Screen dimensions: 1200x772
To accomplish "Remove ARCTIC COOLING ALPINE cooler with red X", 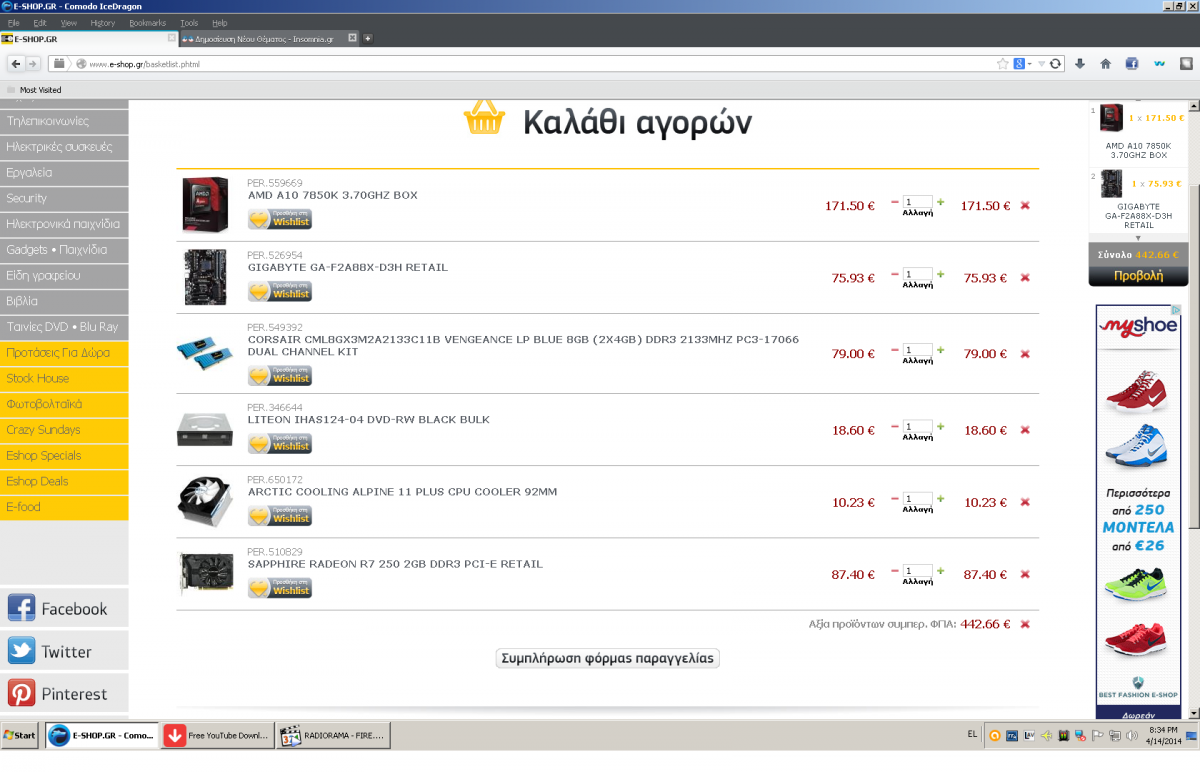I will click(1025, 502).
